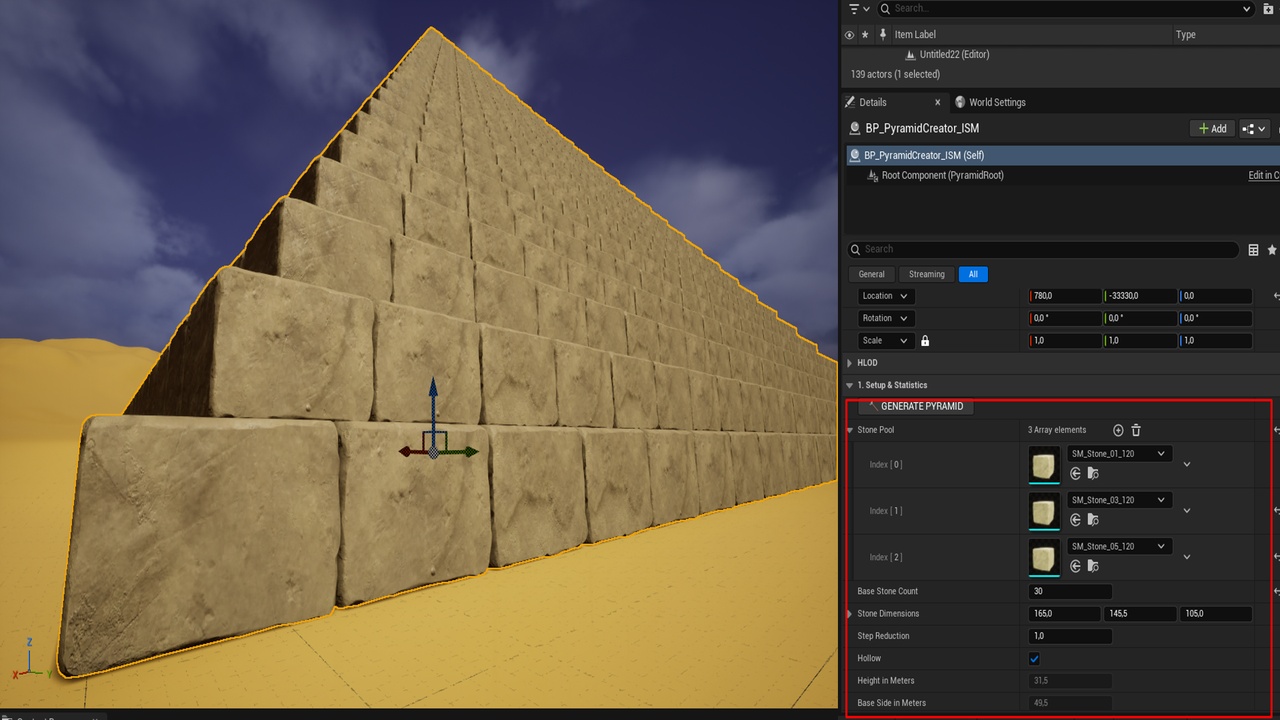Expand the Stone Dimensions property
Image resolution: width=1280 pixels, height=720 pixels.
point(850,614)
